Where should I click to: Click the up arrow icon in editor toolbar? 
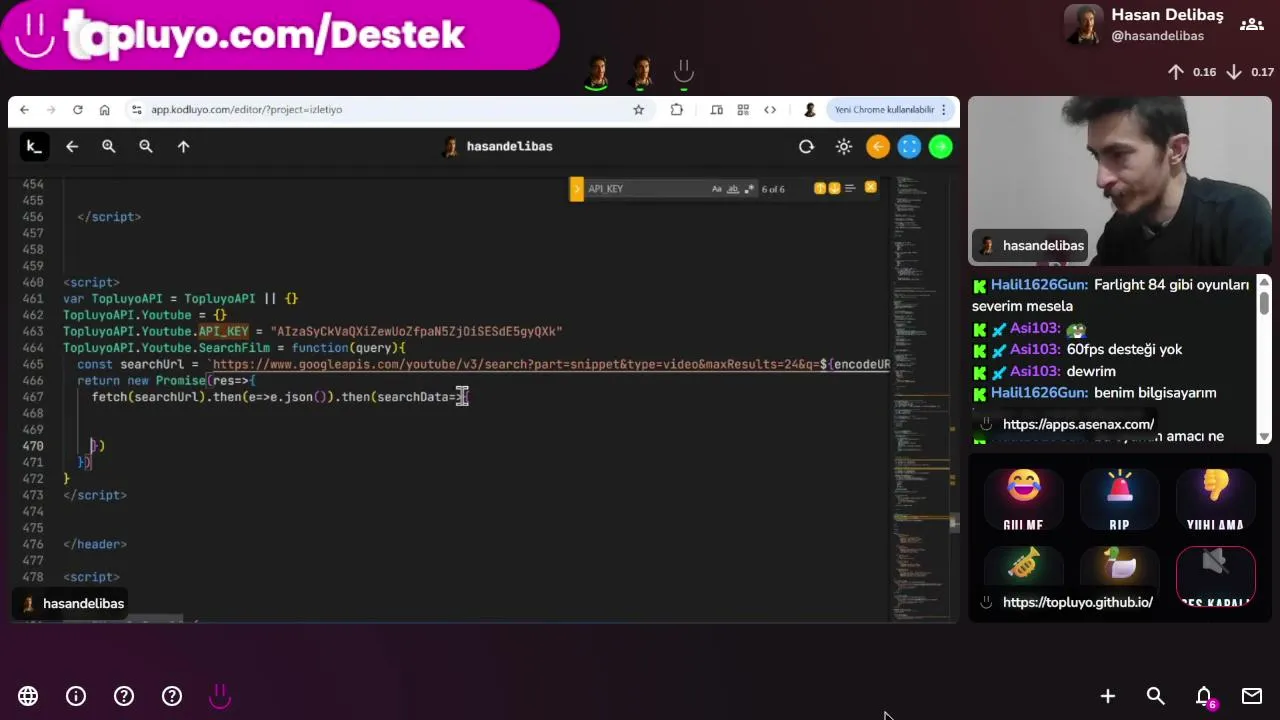pyautogui.click(x=183, y=147)
